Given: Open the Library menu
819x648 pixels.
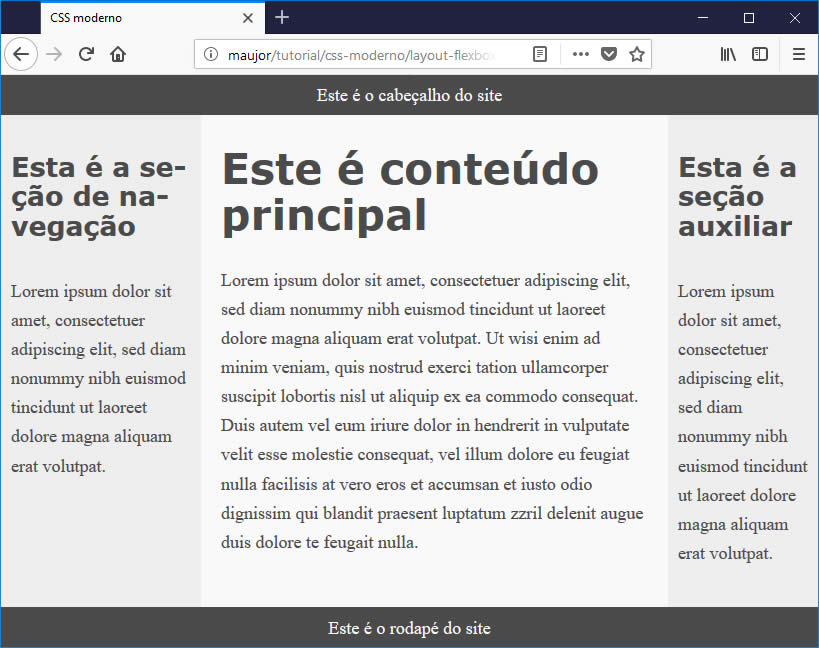Looking at the screenshot, I should [728, 54].
